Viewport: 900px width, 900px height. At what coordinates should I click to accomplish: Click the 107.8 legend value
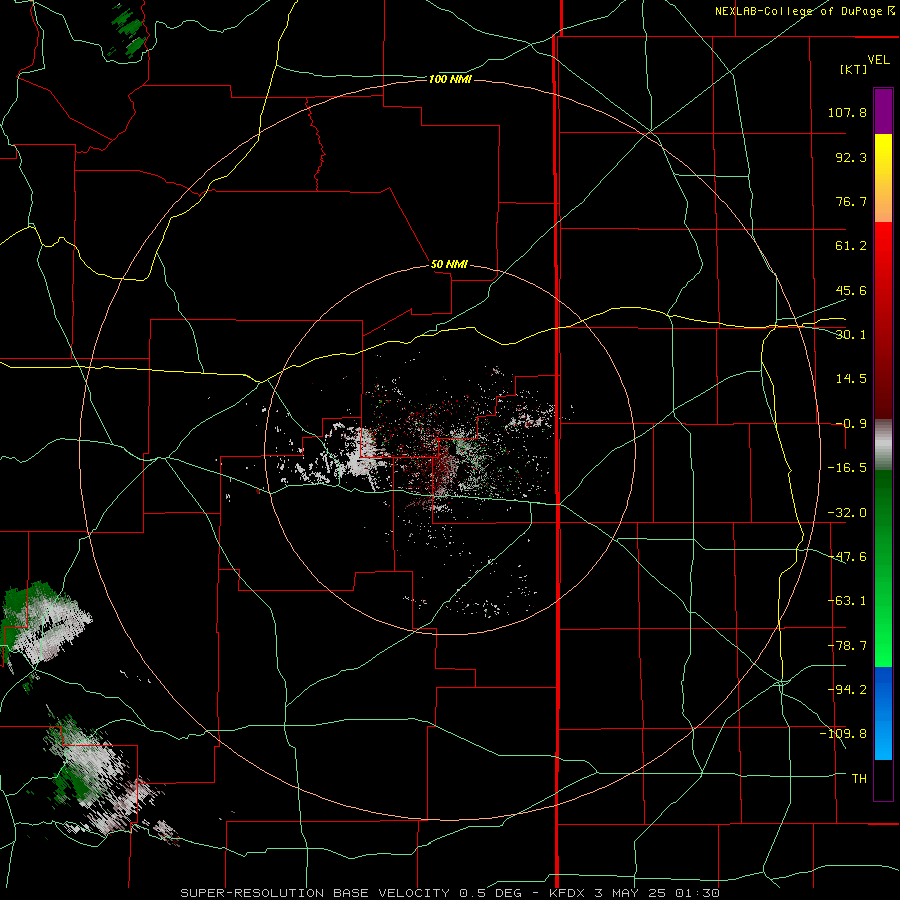pos(847,112)
